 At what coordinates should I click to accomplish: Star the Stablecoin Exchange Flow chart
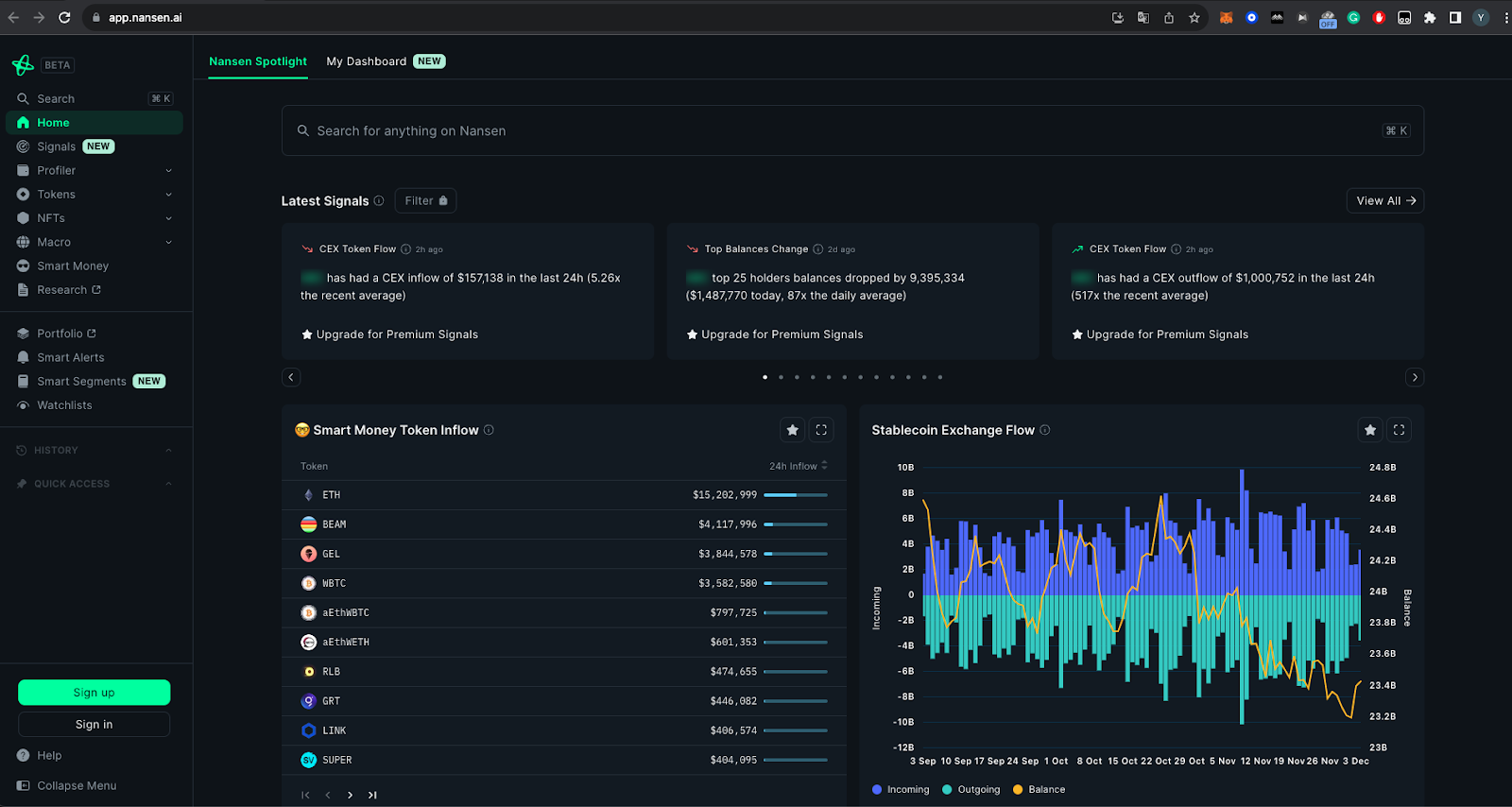[x=1369, y=430]
